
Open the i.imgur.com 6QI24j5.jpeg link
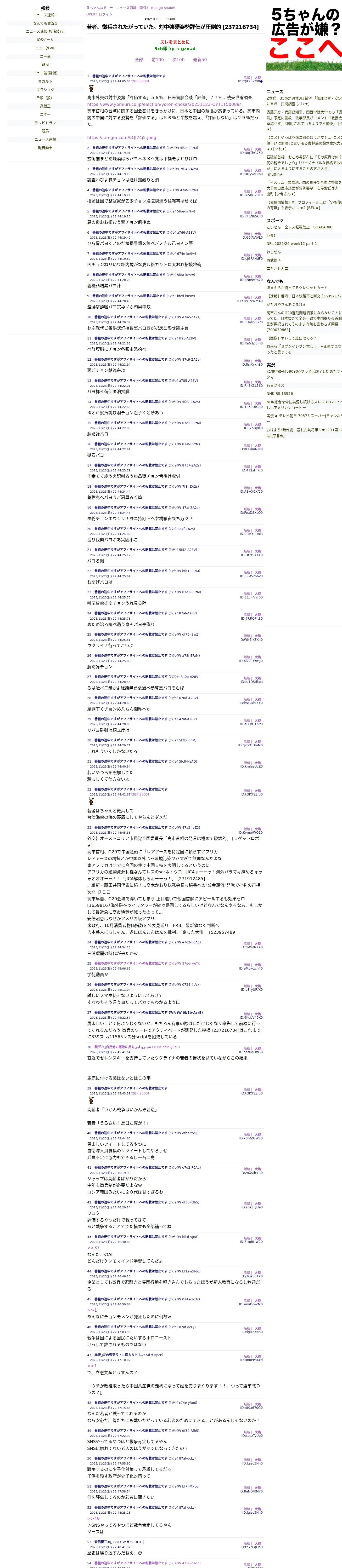[x=121, y=137]
